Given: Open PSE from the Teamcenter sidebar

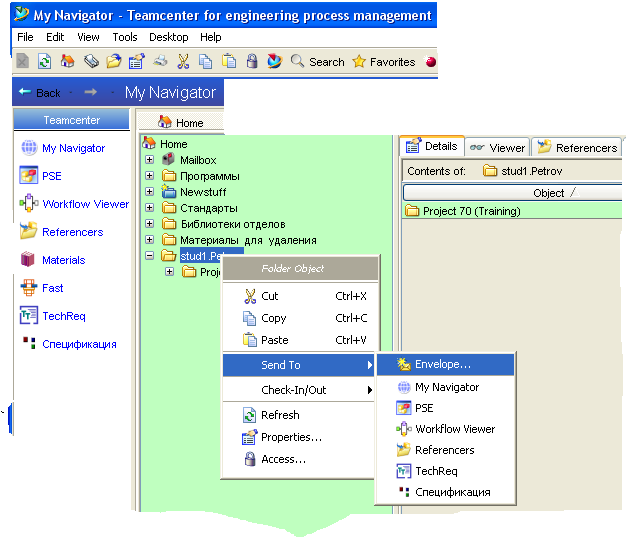Looking at the screenshot, I should click(41, 176).
